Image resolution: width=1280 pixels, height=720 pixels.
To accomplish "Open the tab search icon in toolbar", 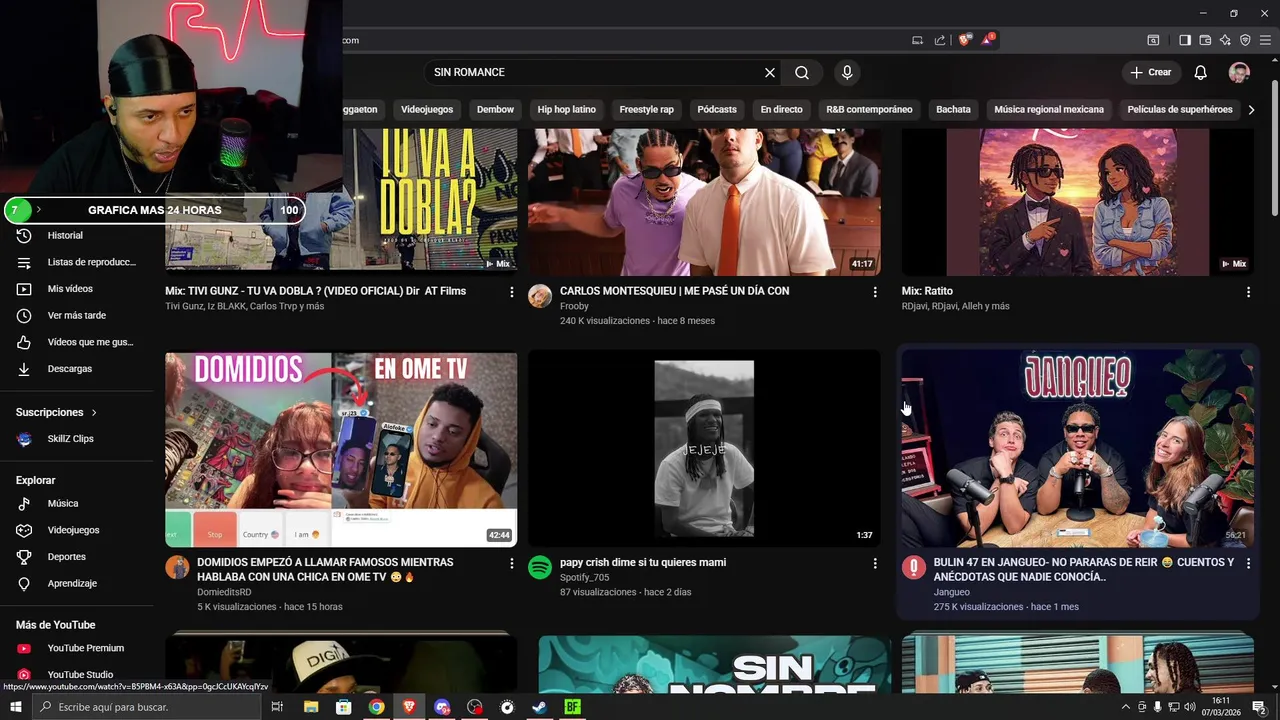I will (1153, 40).
